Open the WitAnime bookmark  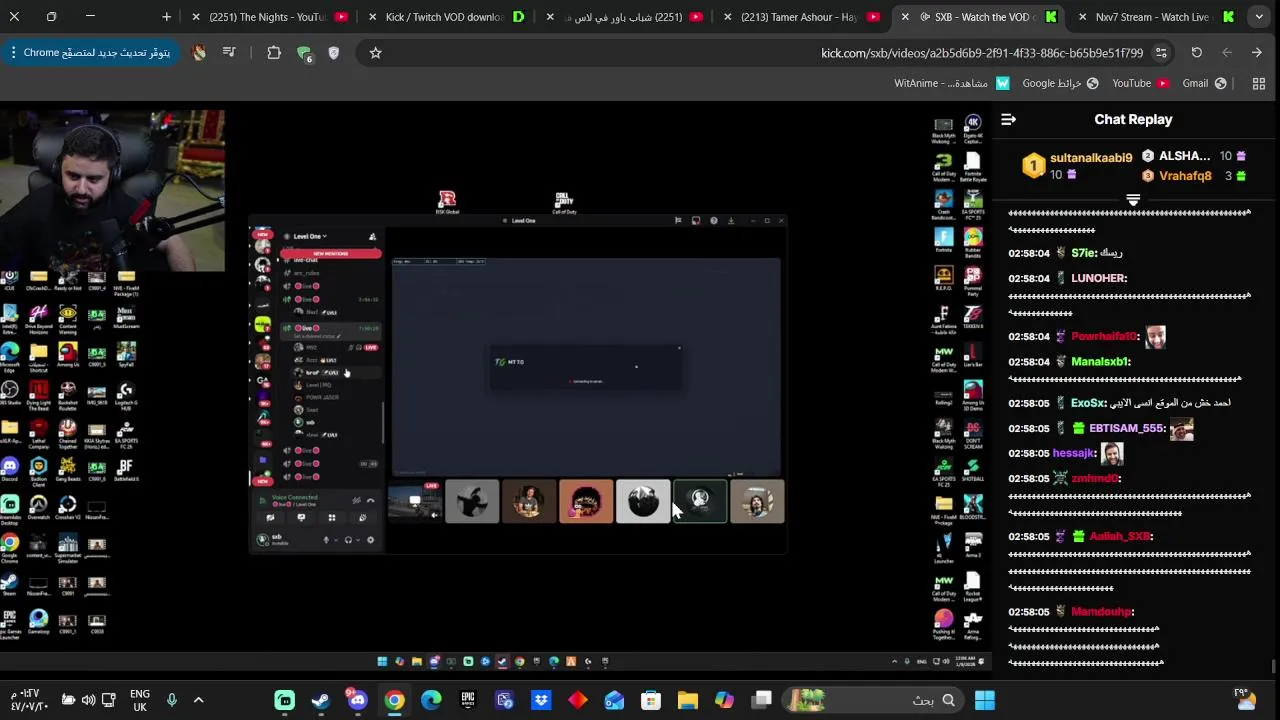[952, 84]
